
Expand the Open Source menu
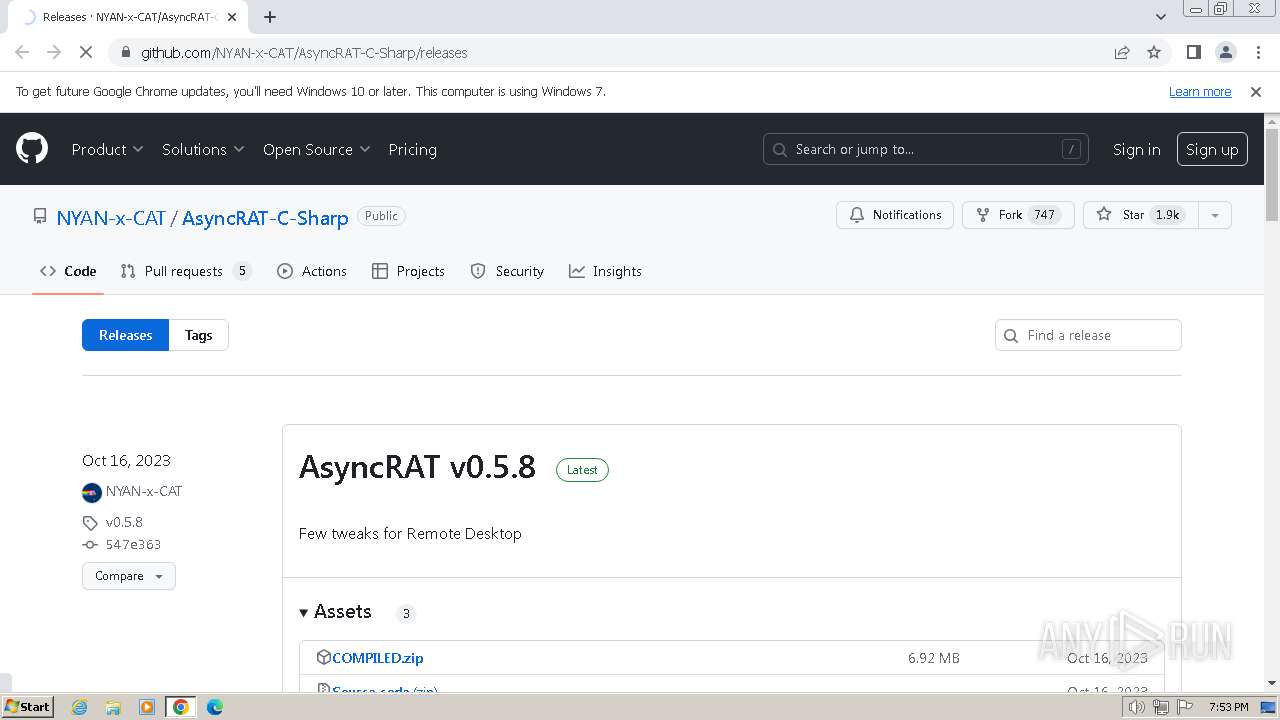pos(316,149)
